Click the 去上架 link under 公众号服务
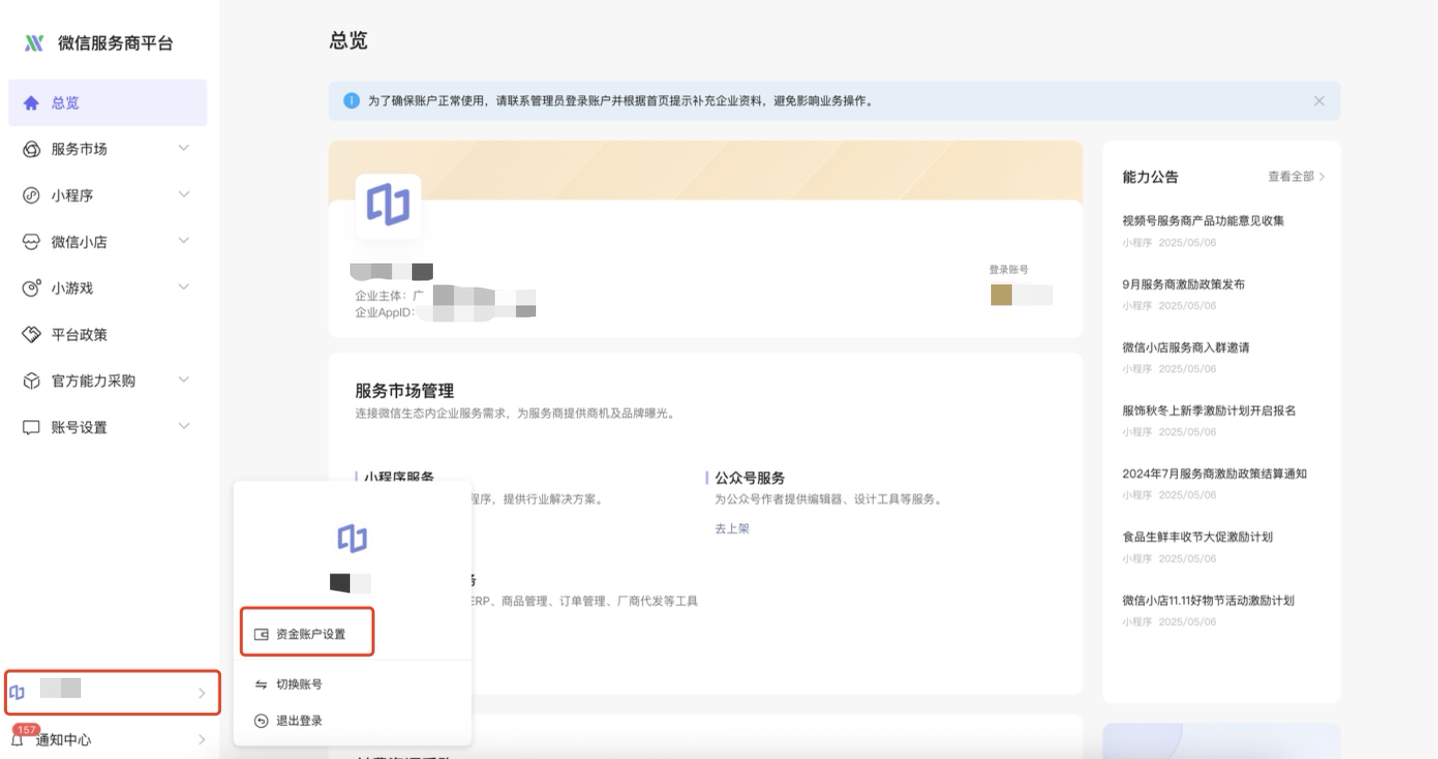 pos(732,529)
